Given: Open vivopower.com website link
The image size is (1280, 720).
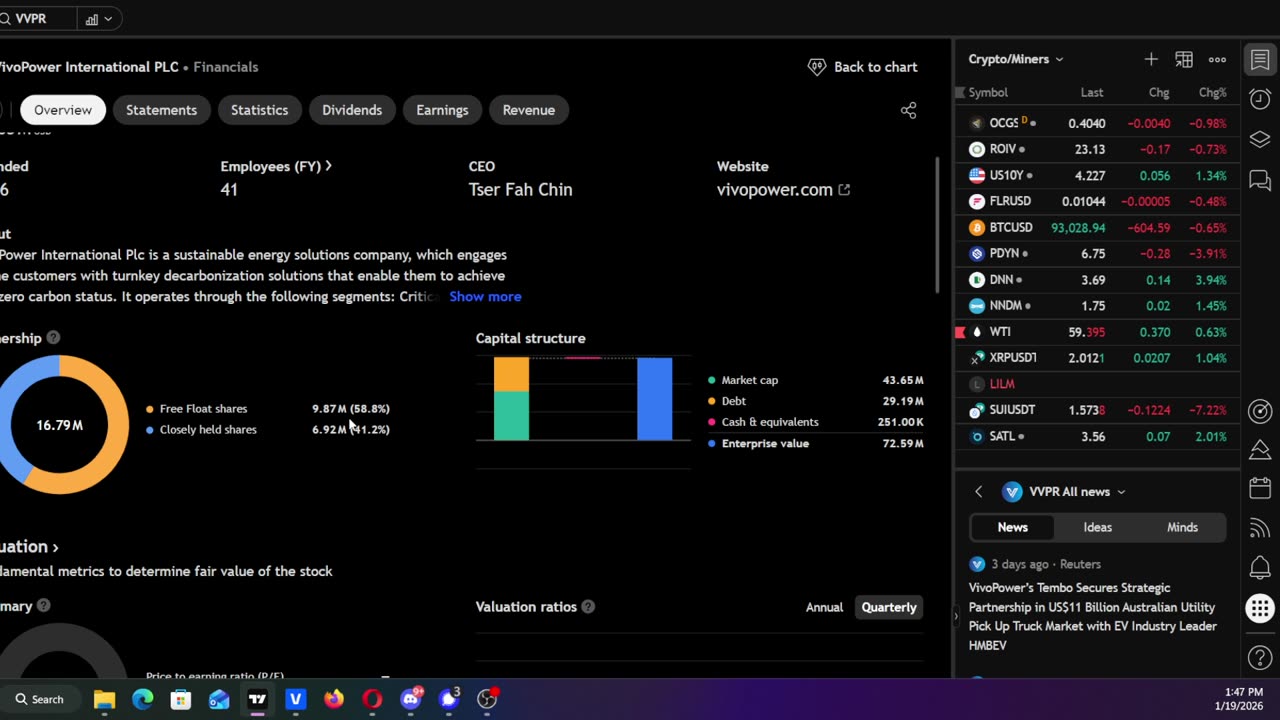Looking at the screenshot, I should (783, 190).
